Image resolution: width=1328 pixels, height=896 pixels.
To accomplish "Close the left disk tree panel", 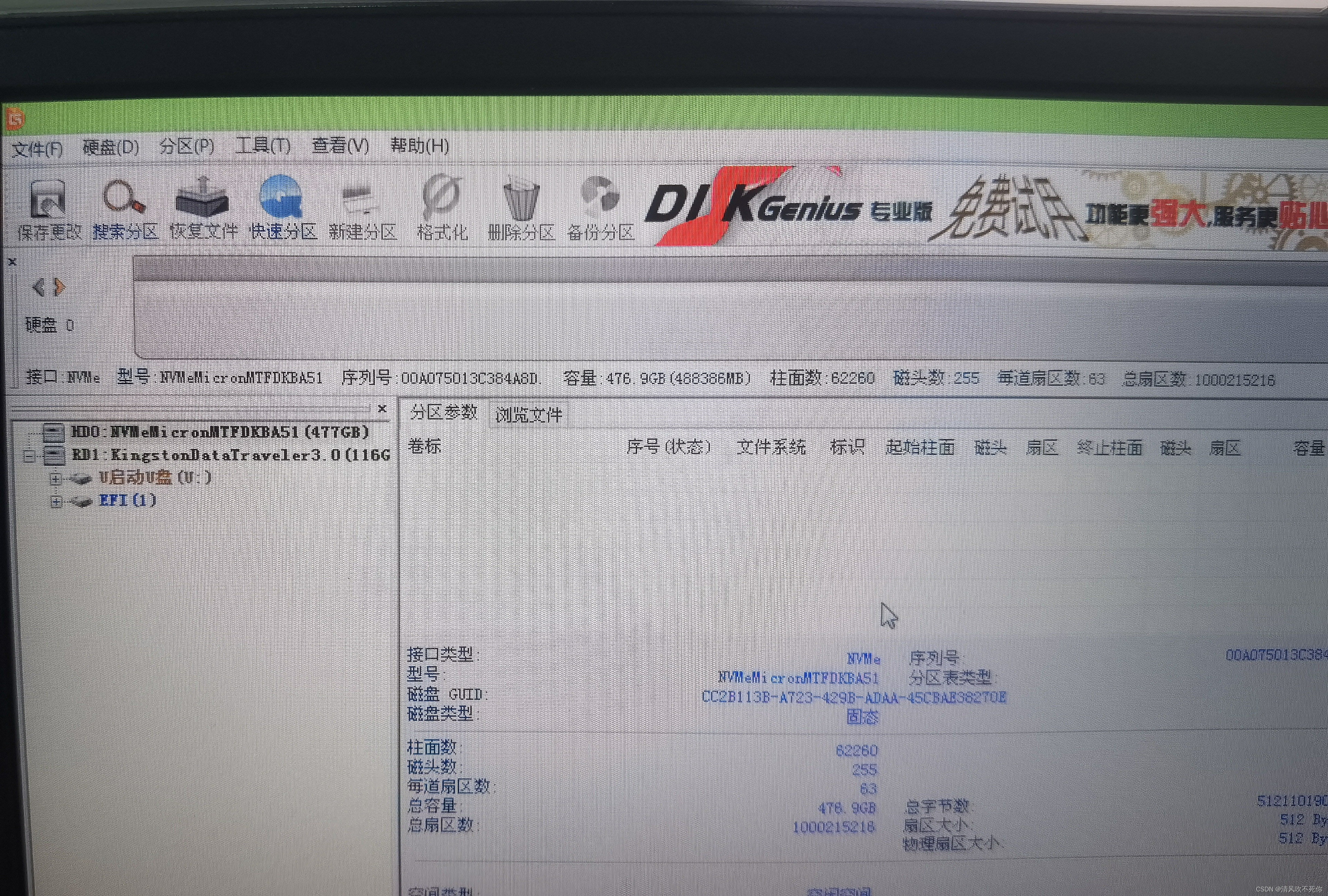I will pos(382,409).
